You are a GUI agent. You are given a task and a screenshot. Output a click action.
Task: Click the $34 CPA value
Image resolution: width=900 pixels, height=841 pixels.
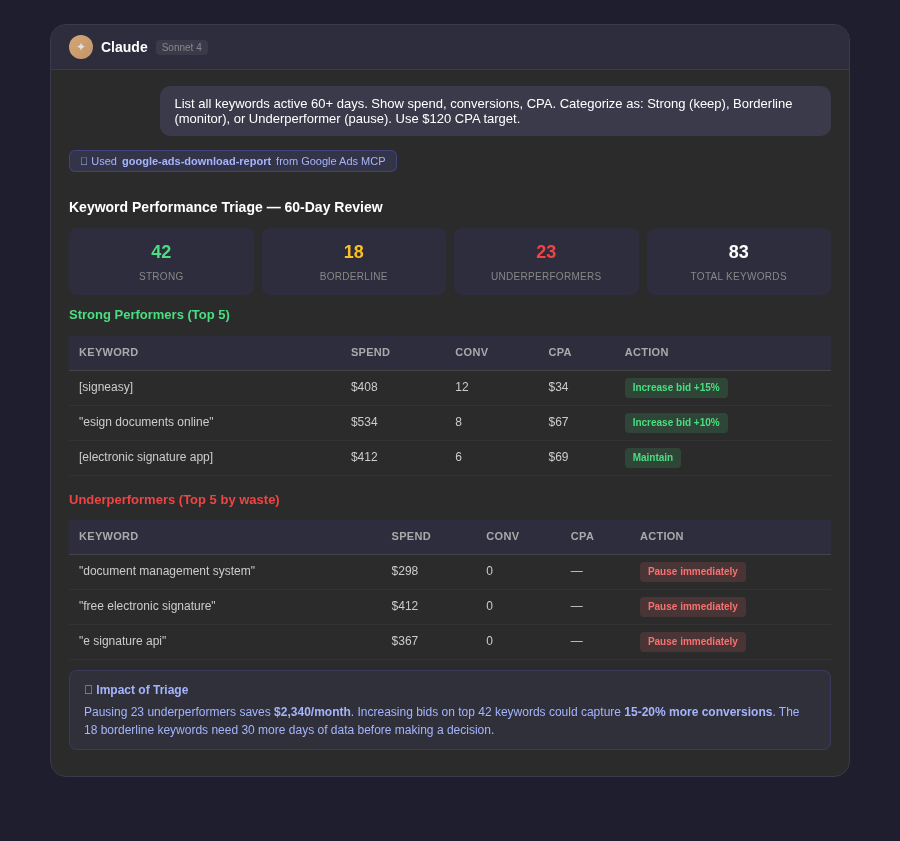pyautogui.click(x=558, y=387)
